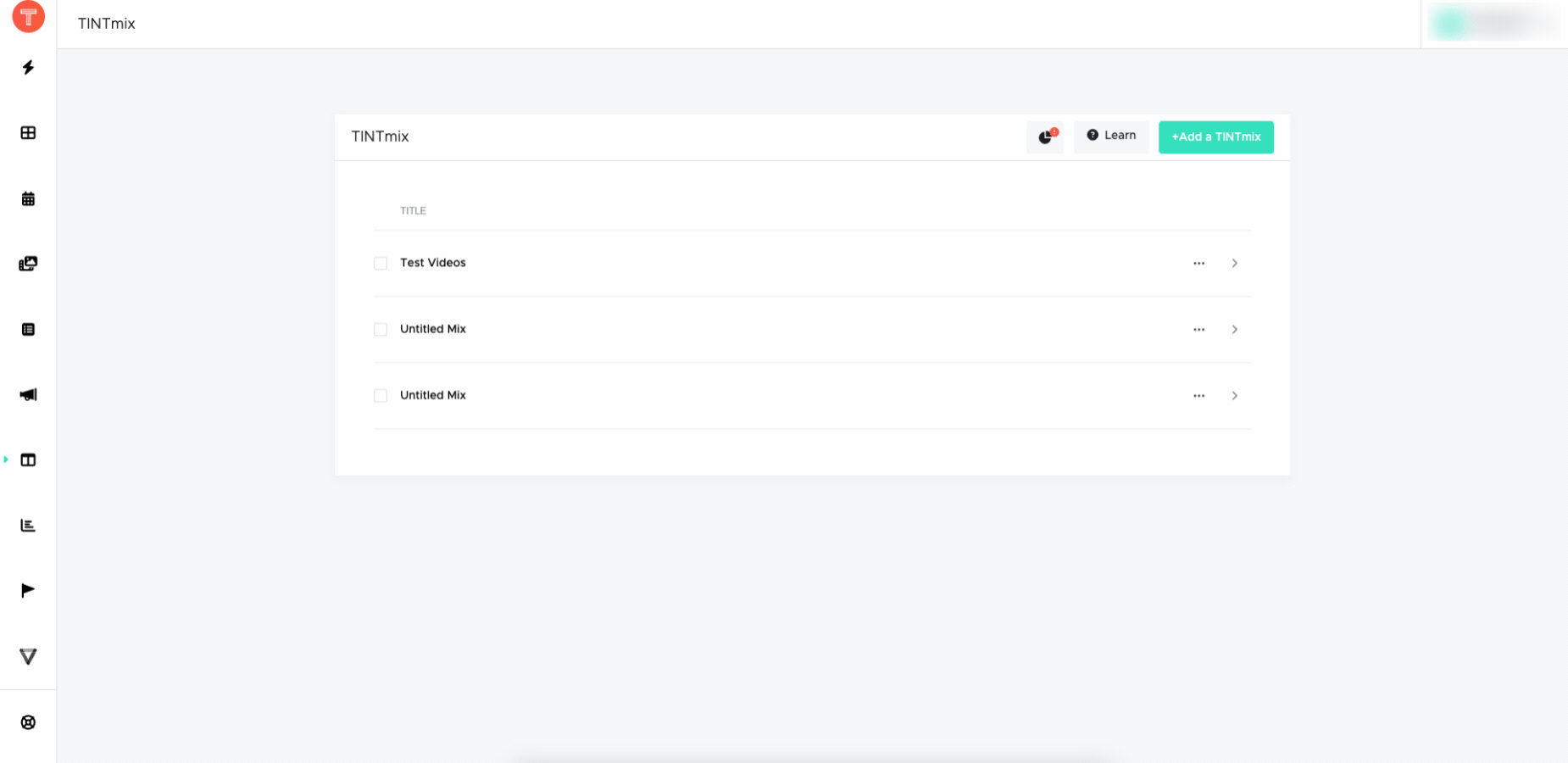This screenshot has height=763, width=1568.
Task: Check the Test Videos checkbox
Action: (381, 264)
